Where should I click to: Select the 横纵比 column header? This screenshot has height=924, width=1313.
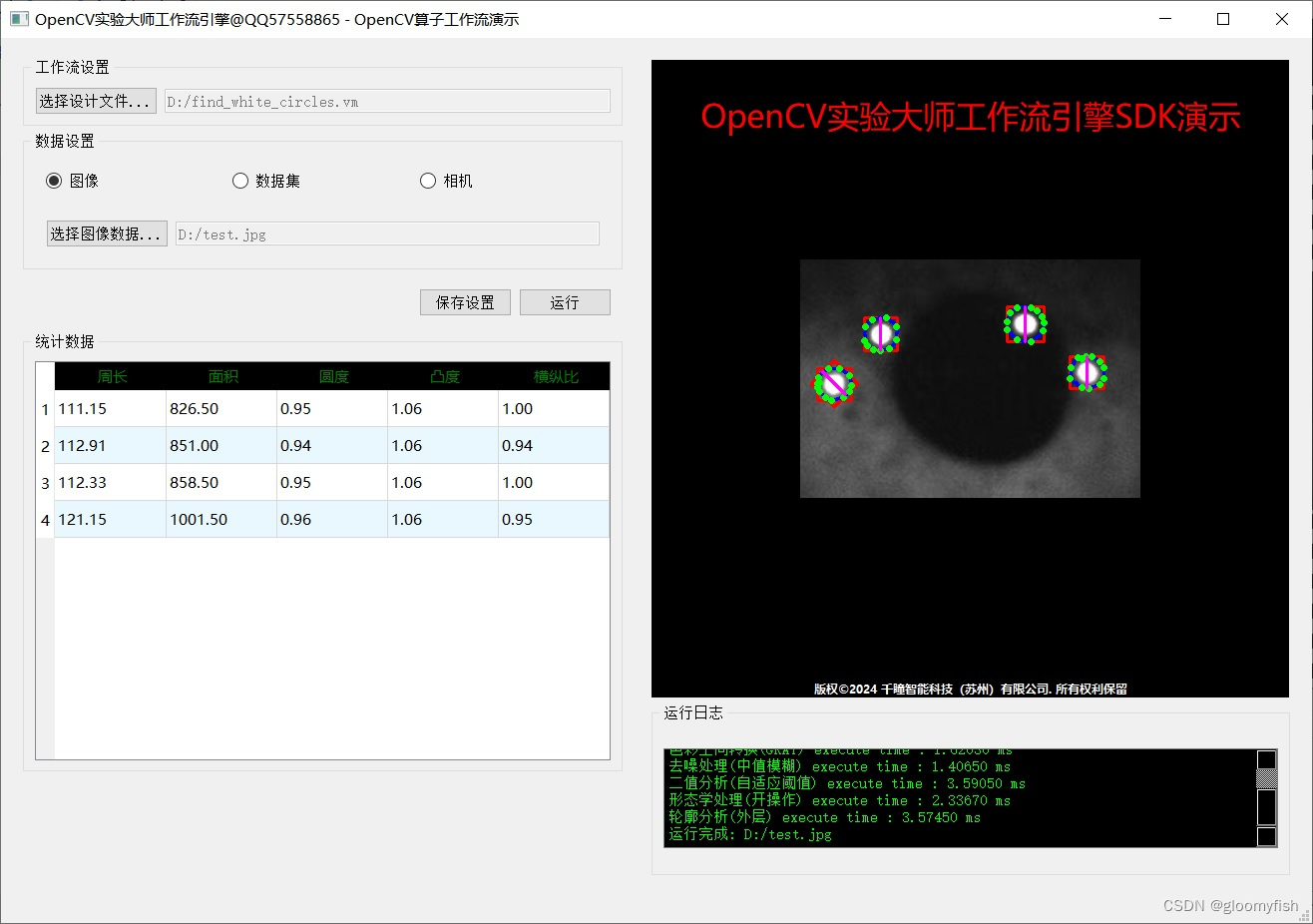pos(553,376)
